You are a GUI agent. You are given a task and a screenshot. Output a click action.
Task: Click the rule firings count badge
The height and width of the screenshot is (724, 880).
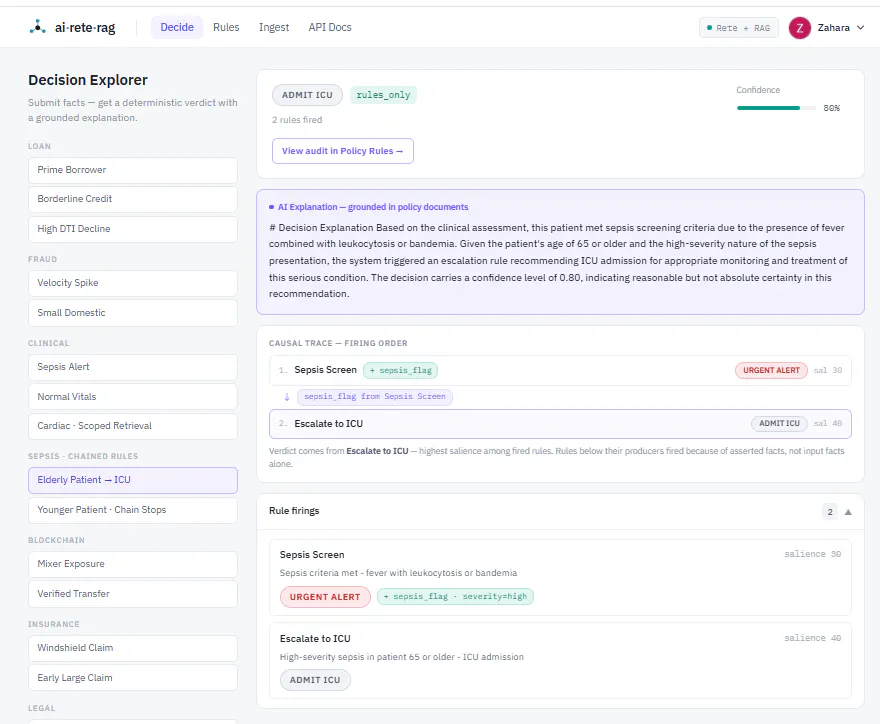click(x=829, y=512)
